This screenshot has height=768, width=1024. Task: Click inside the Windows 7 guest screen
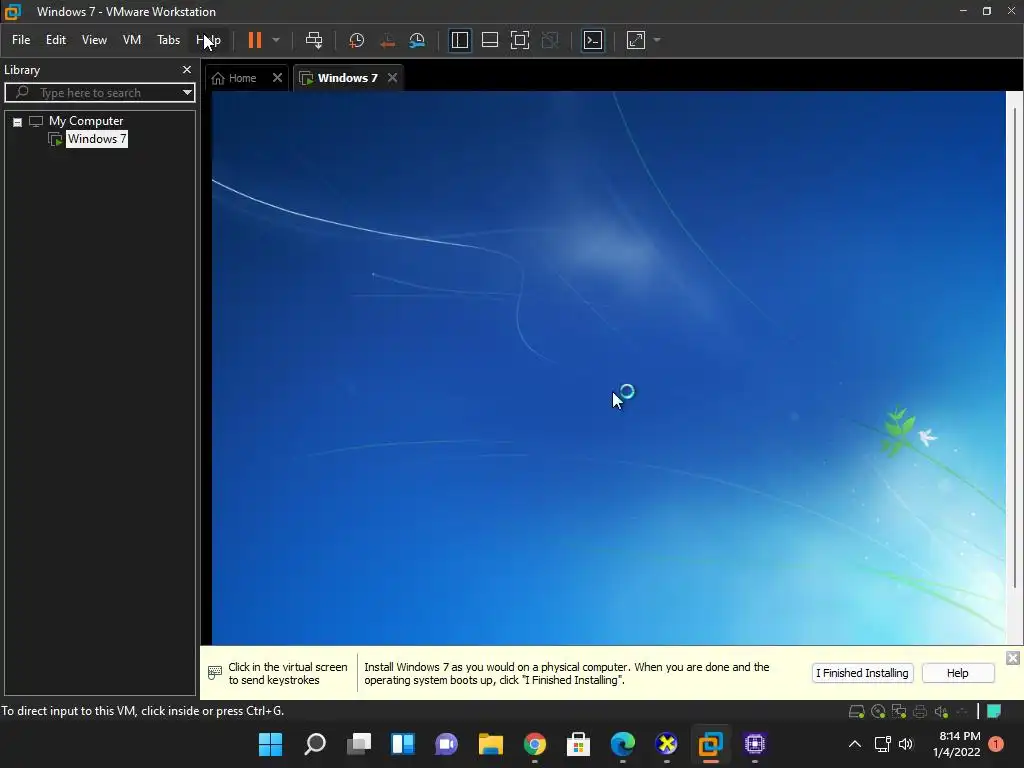point(608,368)
